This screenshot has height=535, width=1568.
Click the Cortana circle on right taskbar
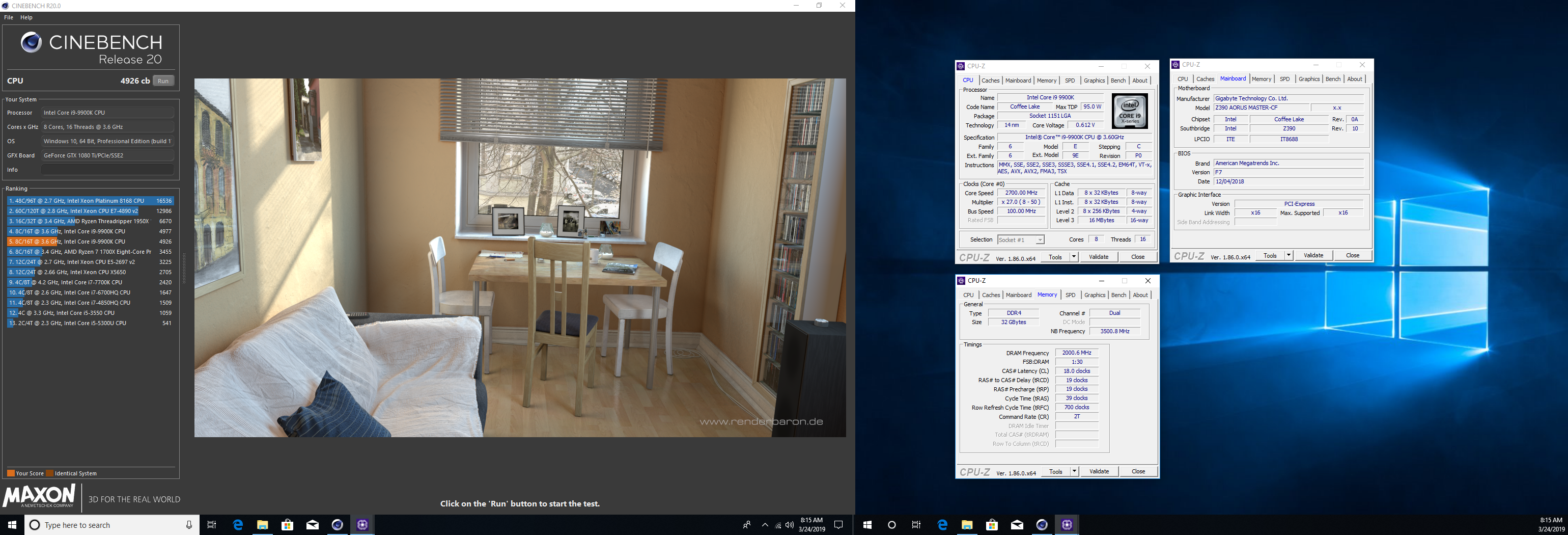892,525
